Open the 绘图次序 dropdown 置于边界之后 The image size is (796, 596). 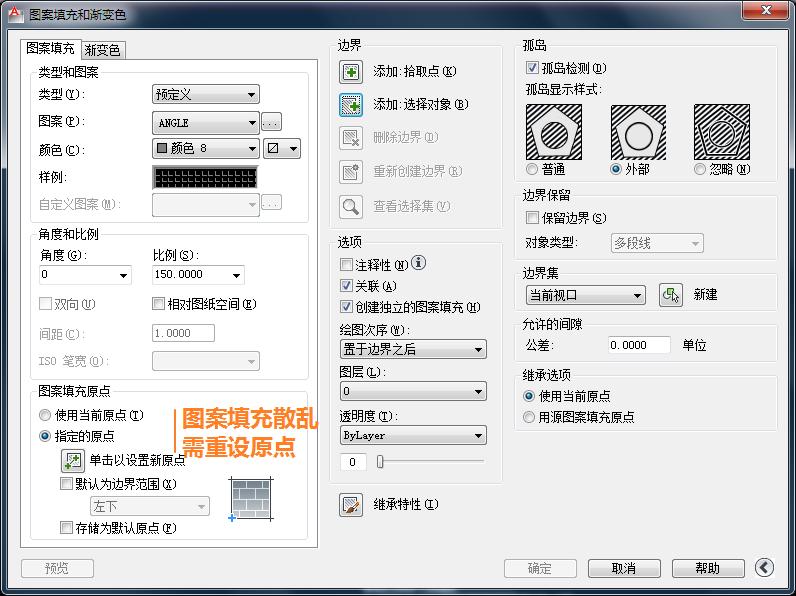(413, 349)
